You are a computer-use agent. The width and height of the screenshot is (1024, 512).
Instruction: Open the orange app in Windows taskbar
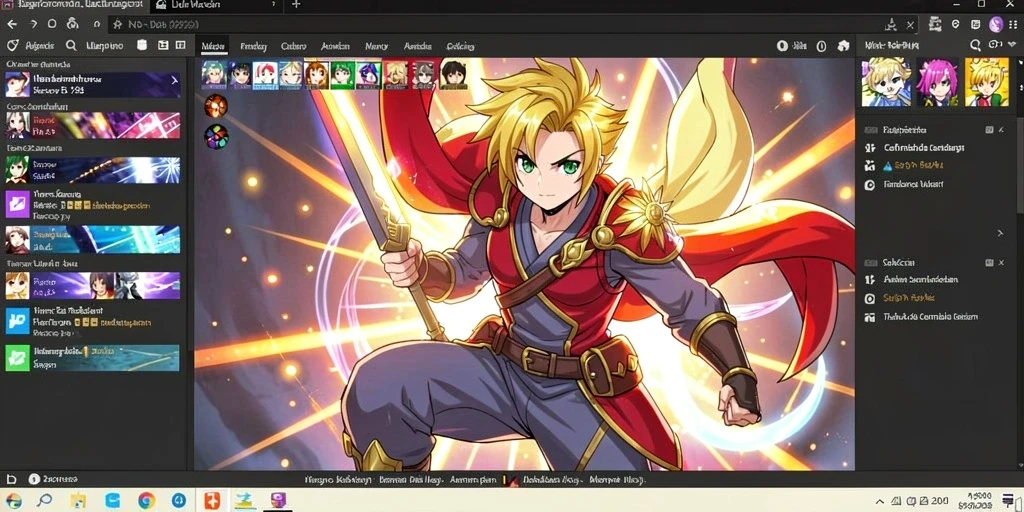[212, 501]
